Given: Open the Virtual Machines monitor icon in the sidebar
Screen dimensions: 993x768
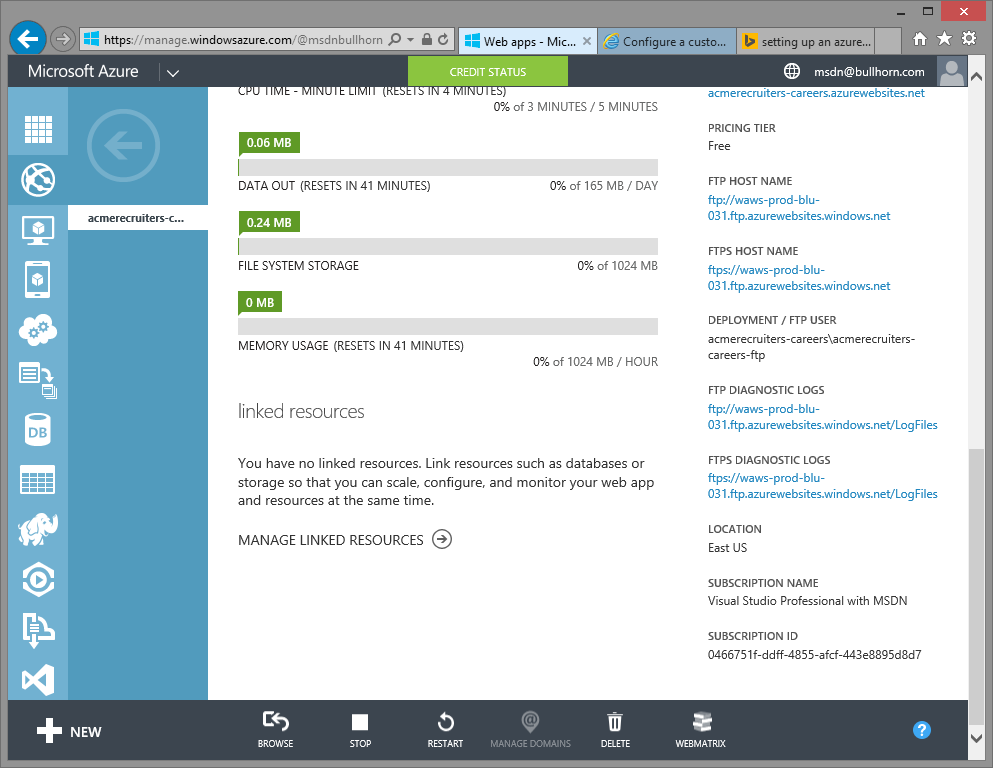Looking at the screenshot, I should tap(38, 230).
